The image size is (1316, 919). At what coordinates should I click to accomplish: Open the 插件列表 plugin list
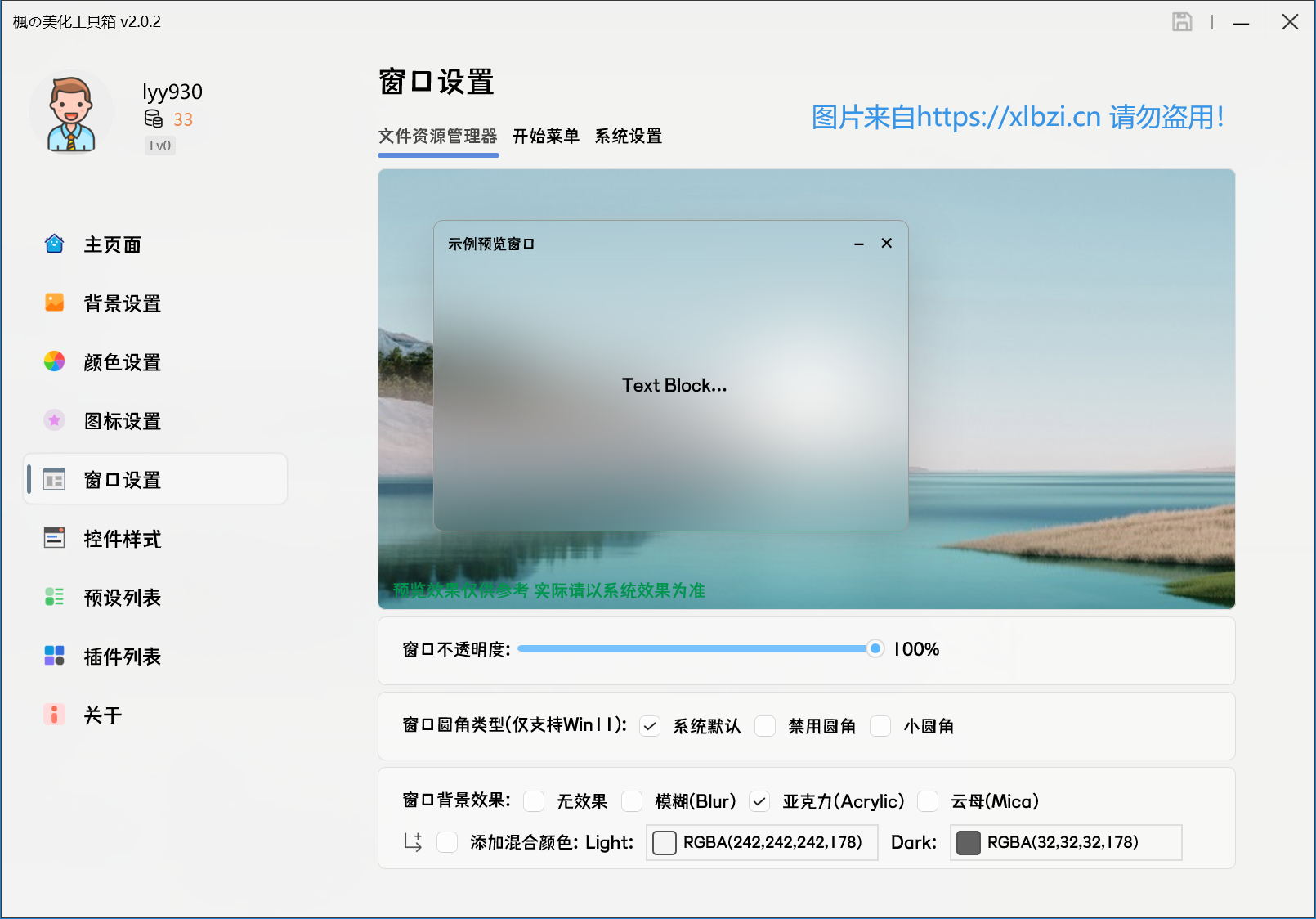point(122,656)
